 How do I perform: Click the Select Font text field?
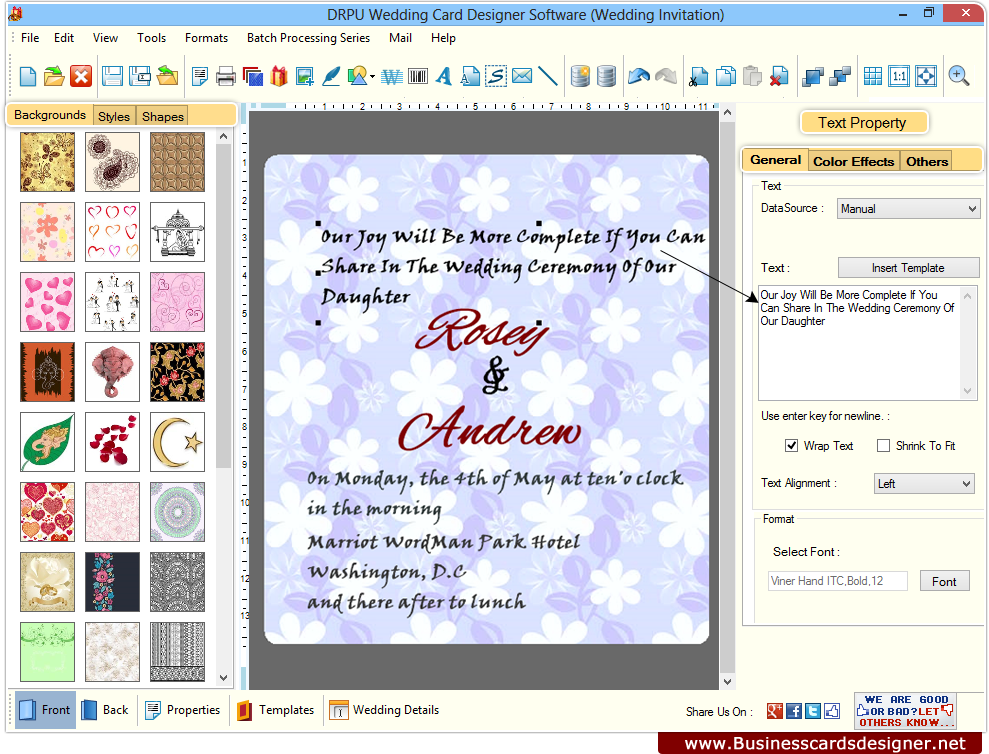click(838, 581)
